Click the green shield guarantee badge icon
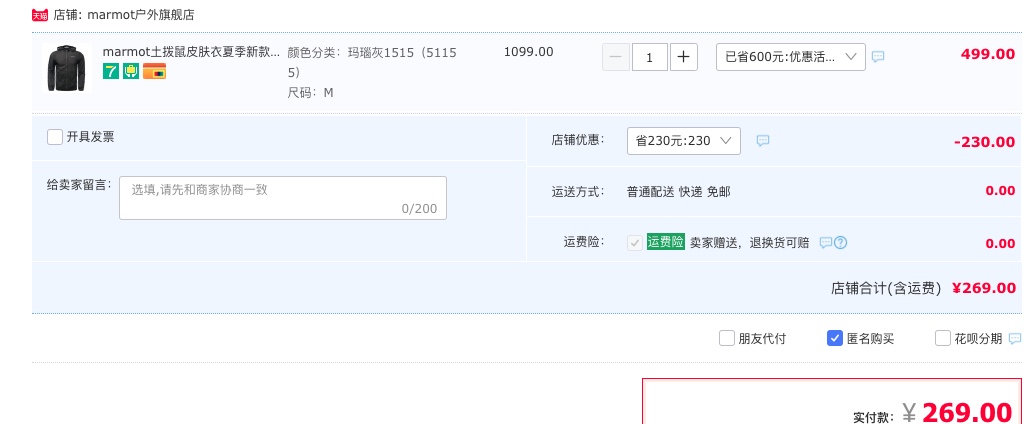Screen dimensions: 1026x424 (131, 71)
